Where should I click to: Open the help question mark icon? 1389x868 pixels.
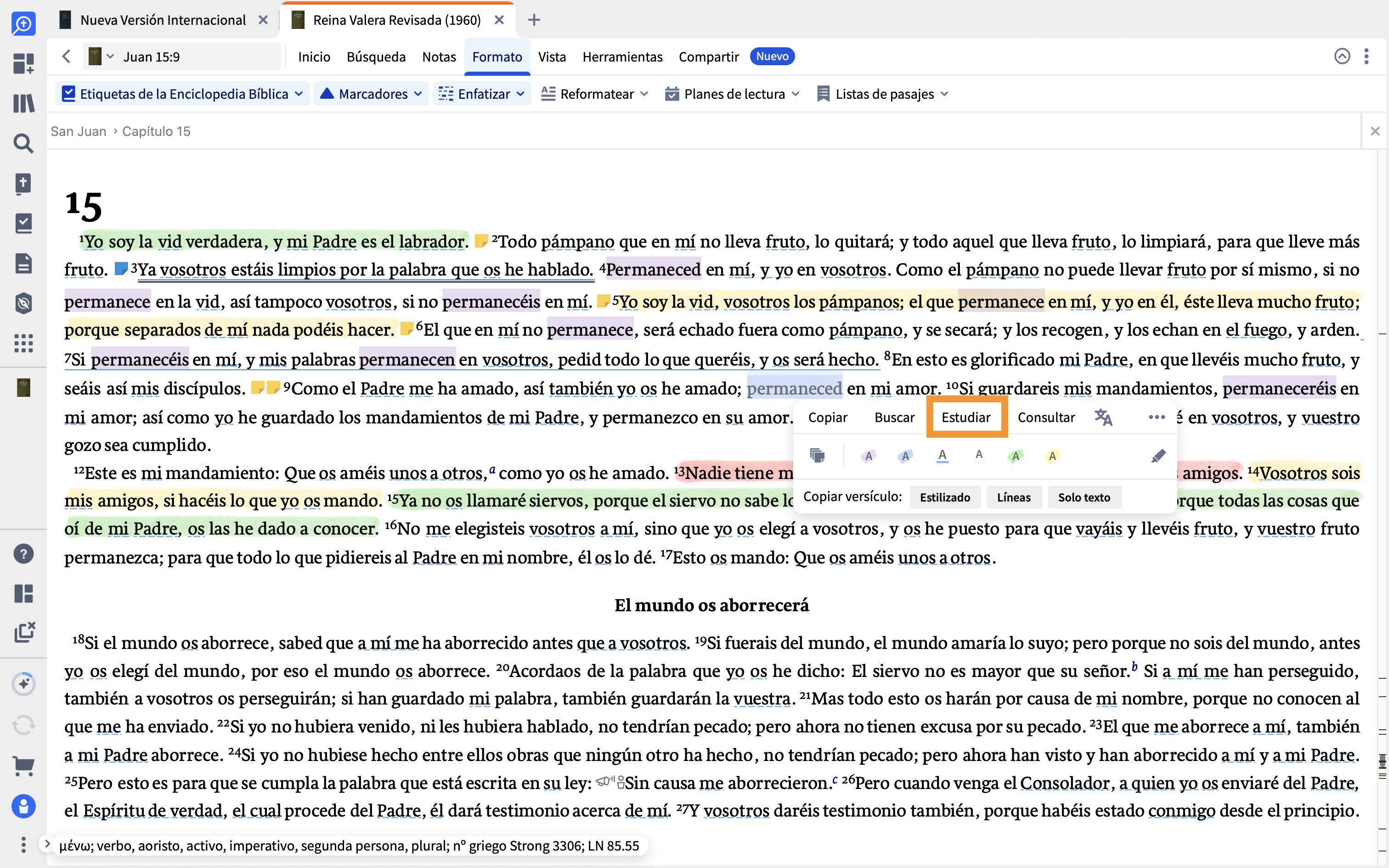pyautogui.click(x=23, y=554)
